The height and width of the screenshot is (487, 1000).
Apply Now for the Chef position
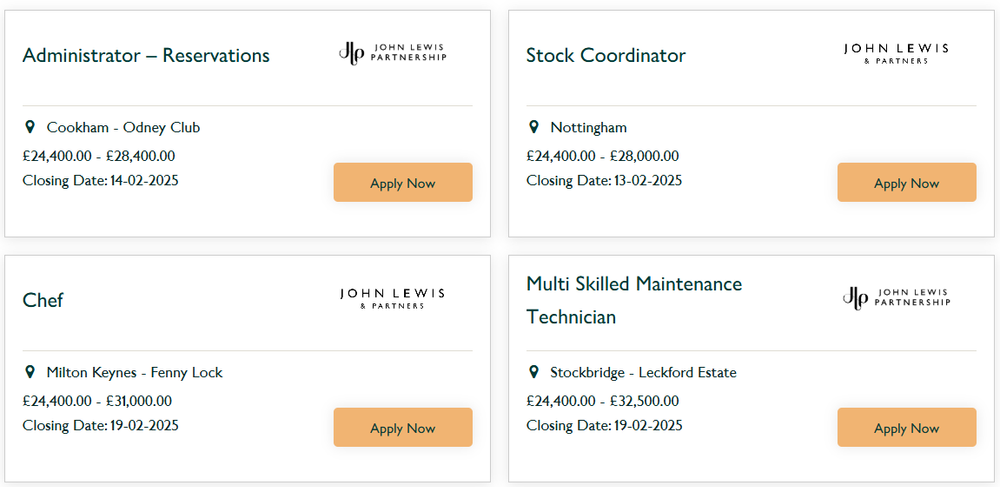[403, 428]
